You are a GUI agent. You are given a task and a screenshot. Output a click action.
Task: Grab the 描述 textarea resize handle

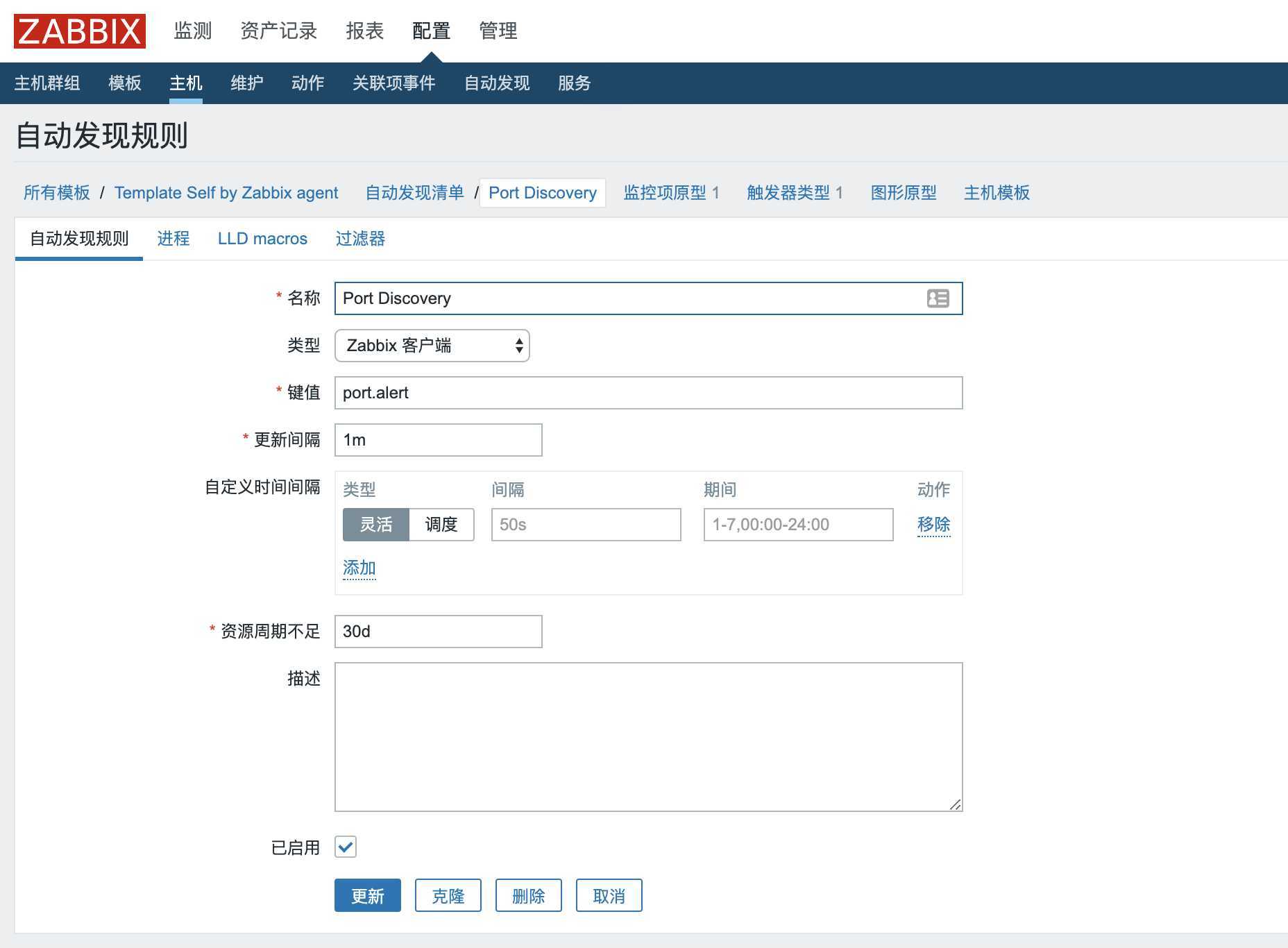point(956,804)
